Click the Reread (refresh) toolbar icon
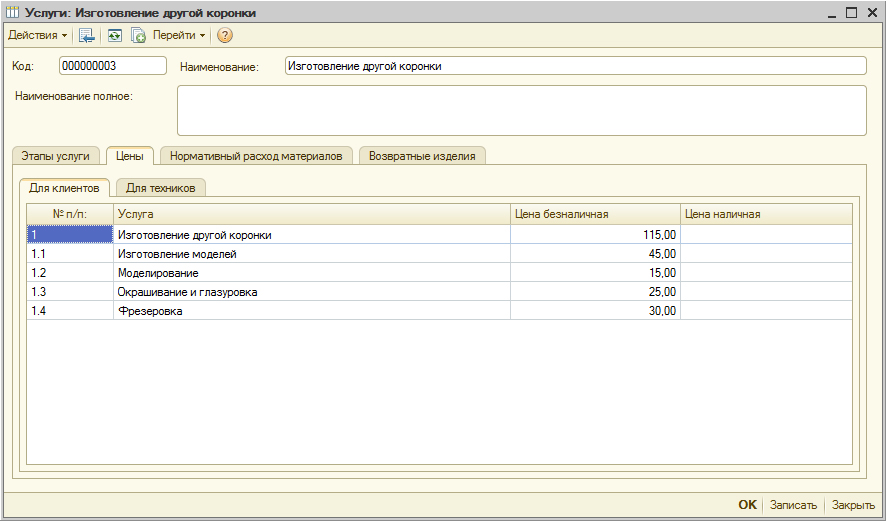The image size is (887, 522). click(x=114, y=35)
